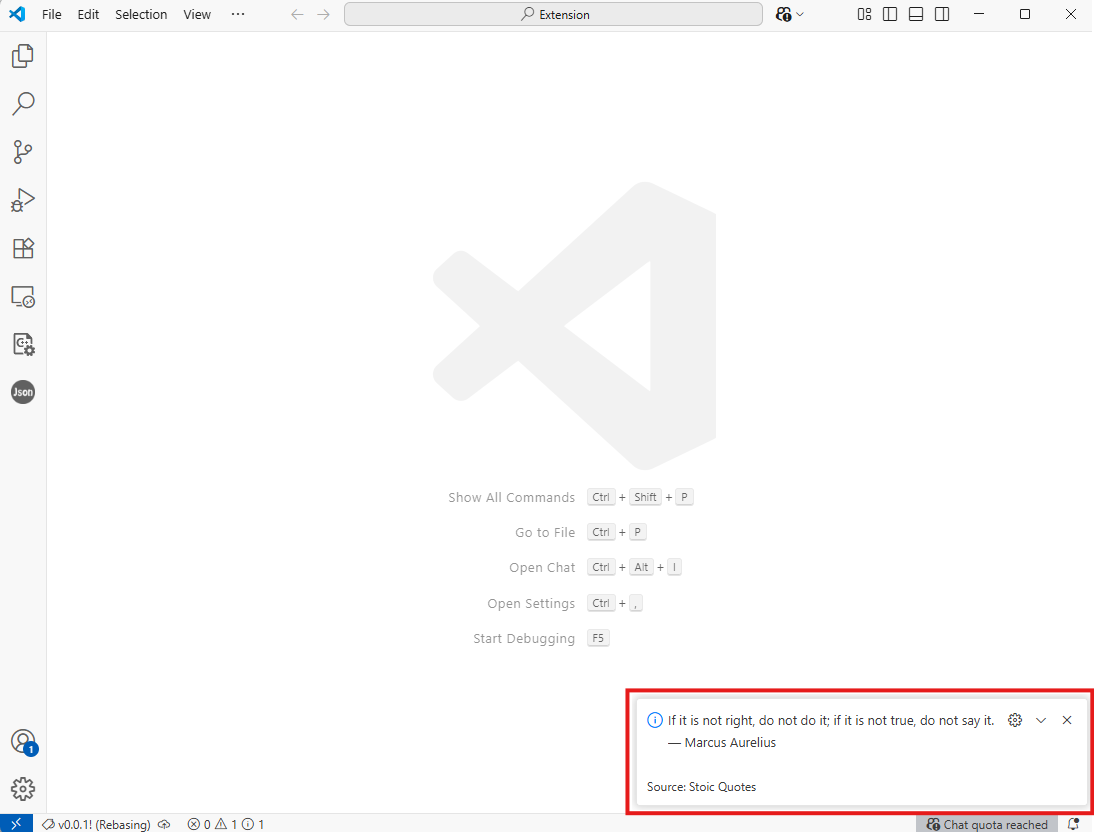Open the Explorer view in the activity bar
The image size is (1094, 832).
tap(23, 56)
